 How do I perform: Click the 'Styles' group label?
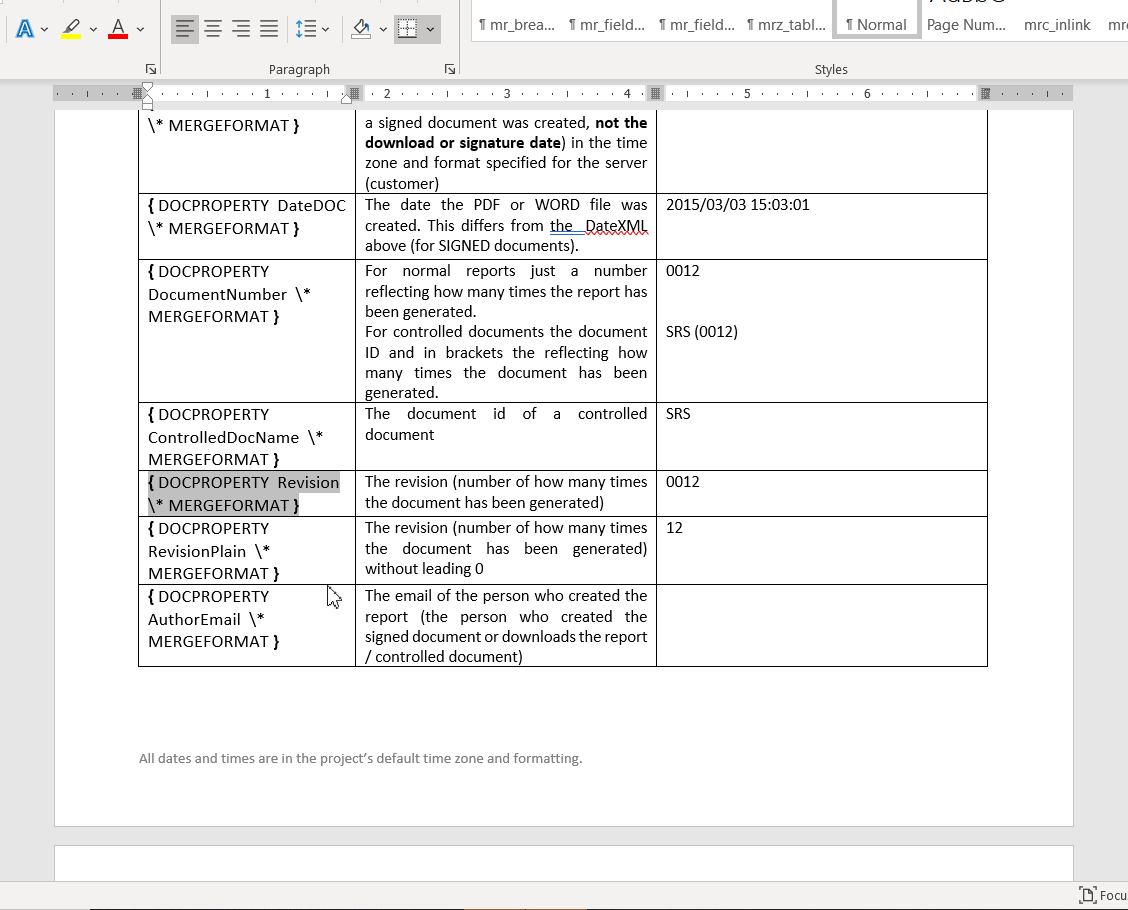[x=831, y=70]
